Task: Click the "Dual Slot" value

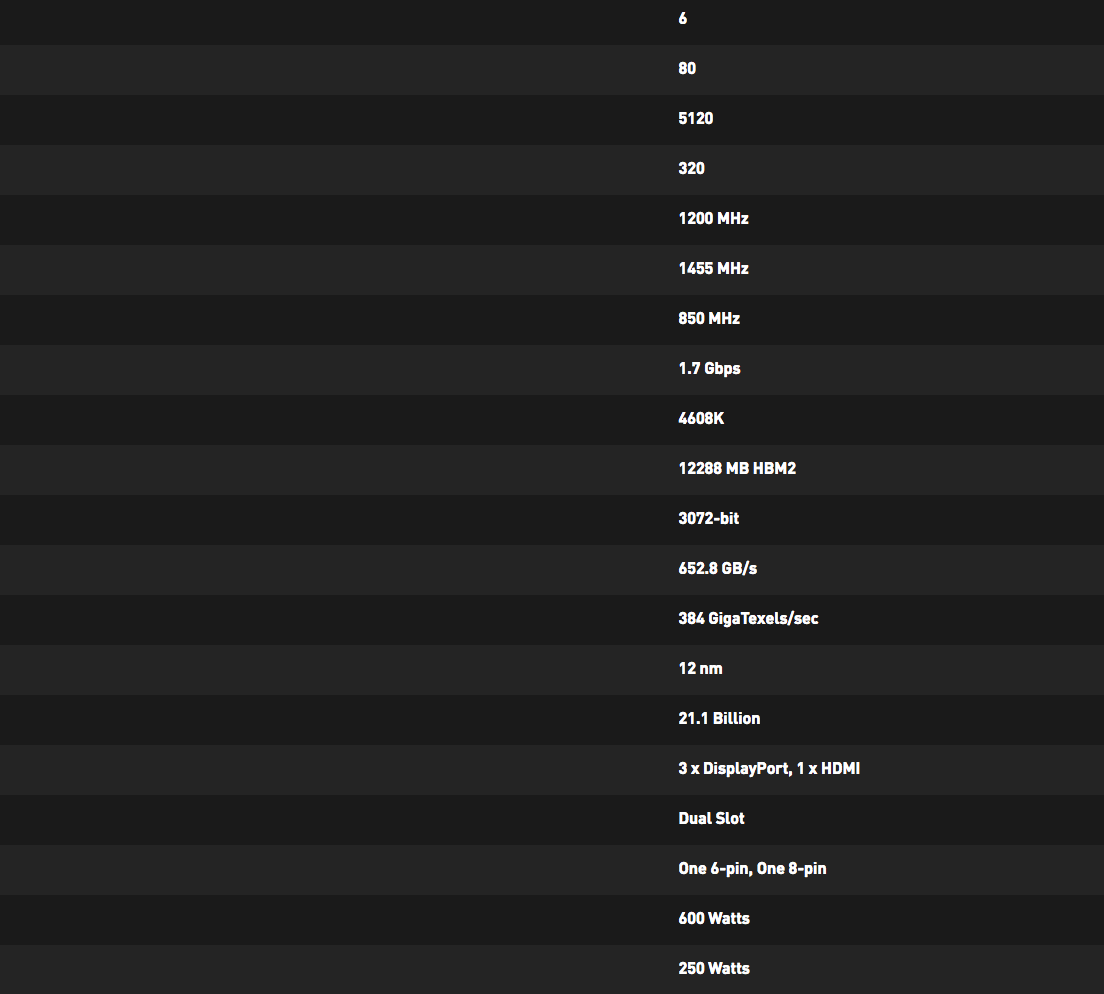Action: tap(711, 819)
